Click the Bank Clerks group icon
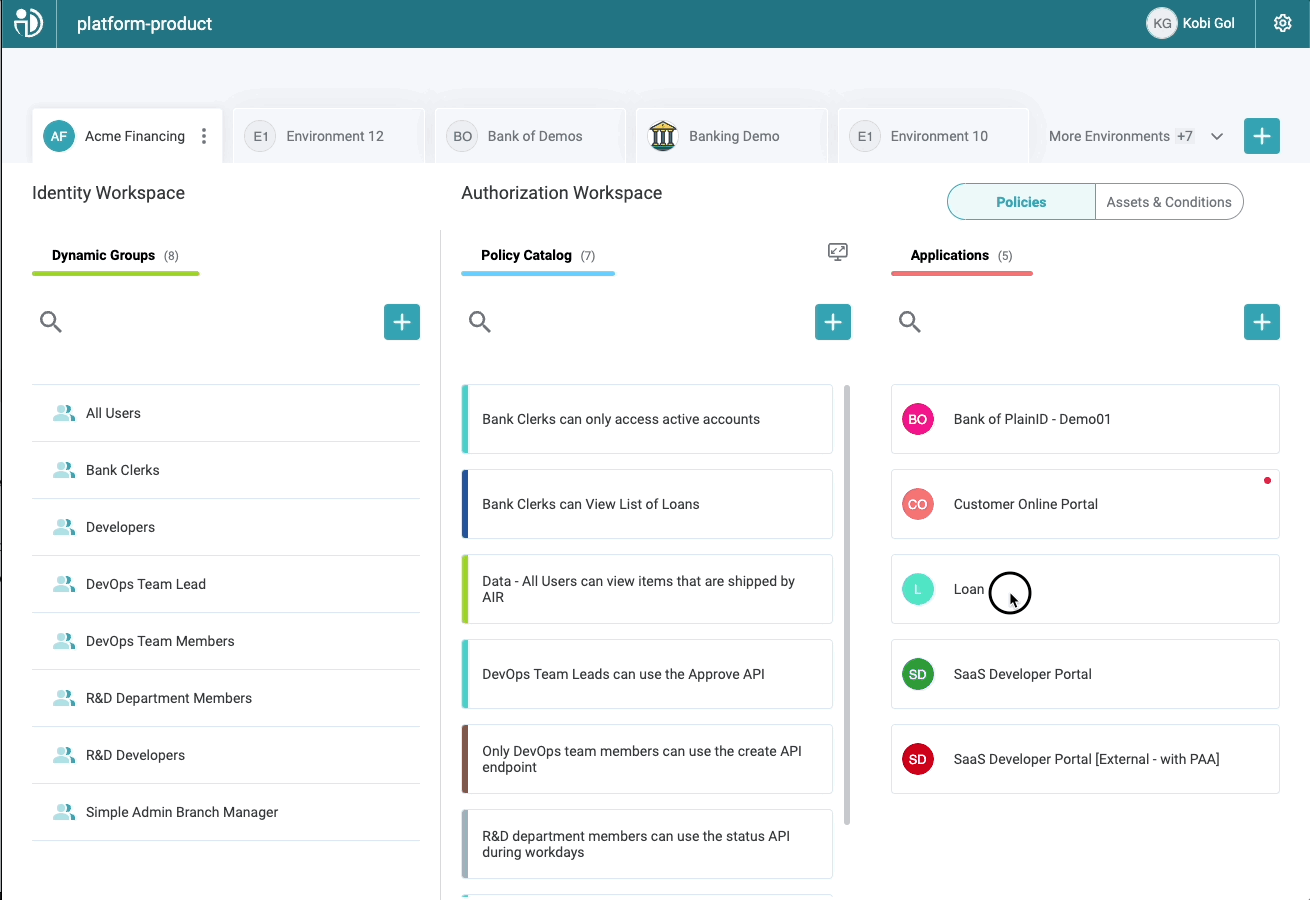1310x900 pixels. point(64,470)
